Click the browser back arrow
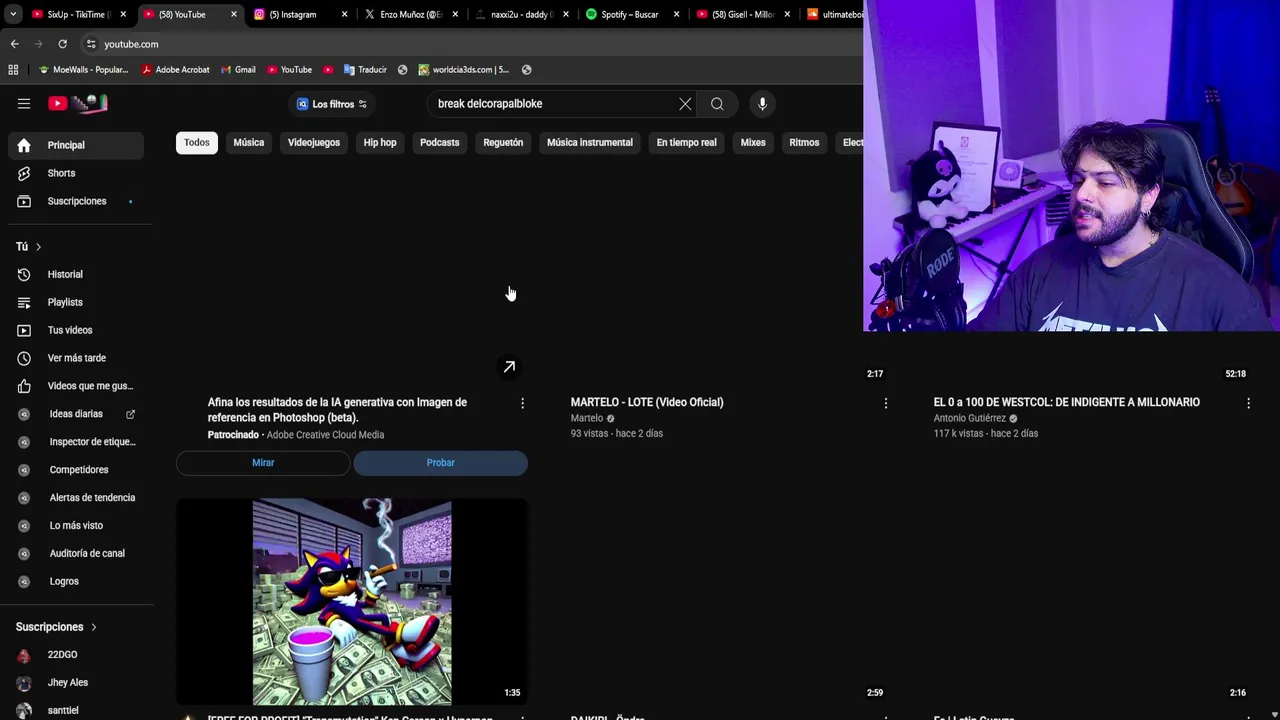Screen dimensions: 1280x720 pos(14,44)
